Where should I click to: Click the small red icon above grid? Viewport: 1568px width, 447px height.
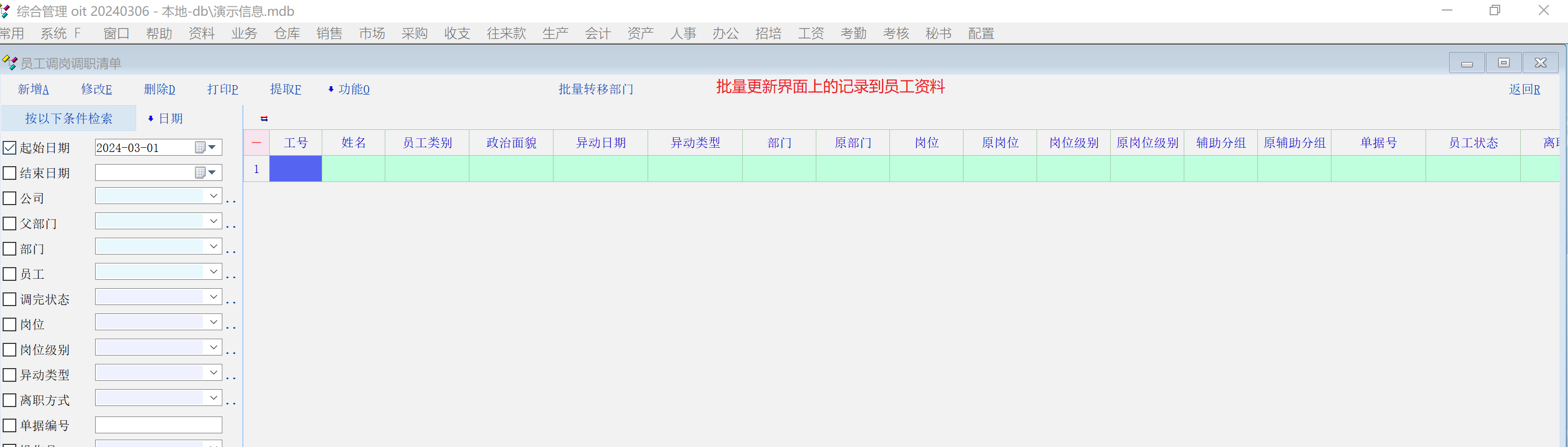pyautogui.click(x=264, y=119)
